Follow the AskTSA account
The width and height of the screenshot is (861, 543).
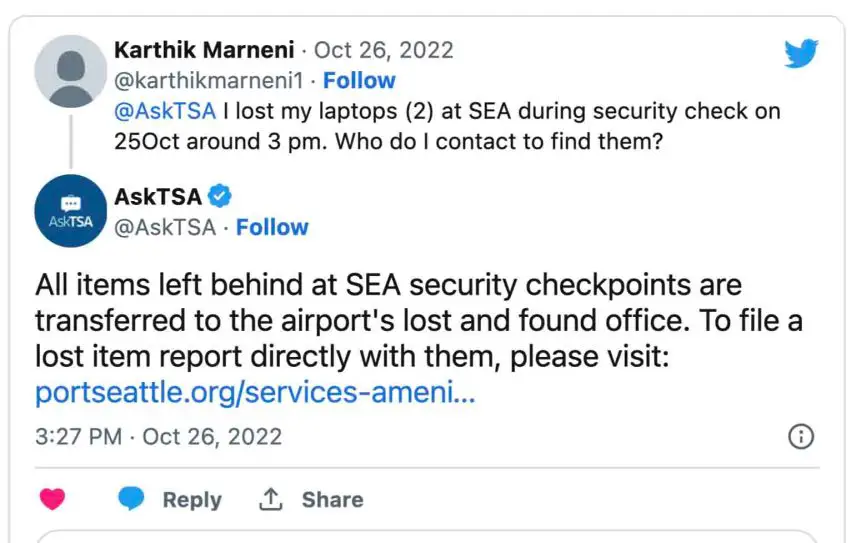[x=272, y=228]
